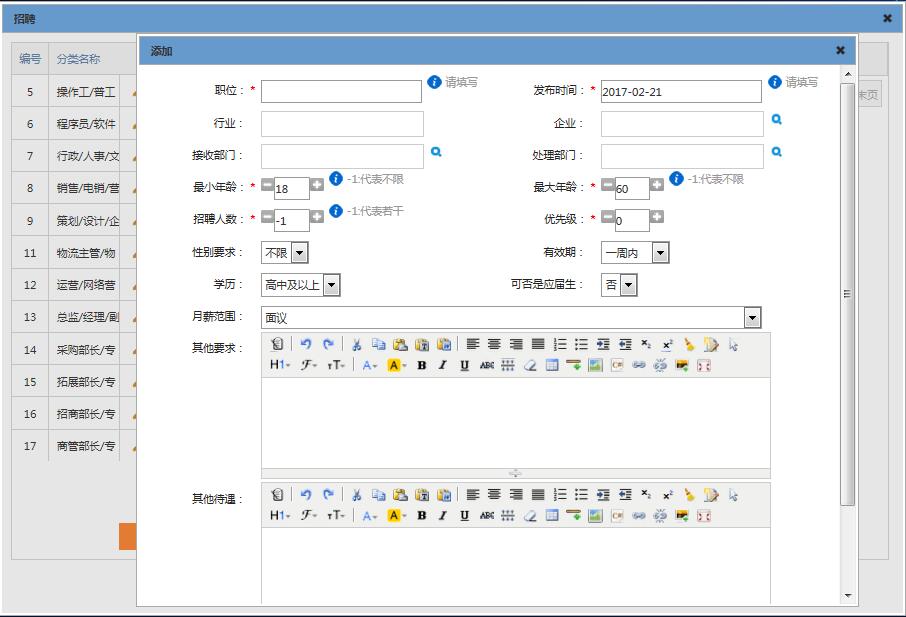
Task: Close the 添加 dialog
Action: 840,50
